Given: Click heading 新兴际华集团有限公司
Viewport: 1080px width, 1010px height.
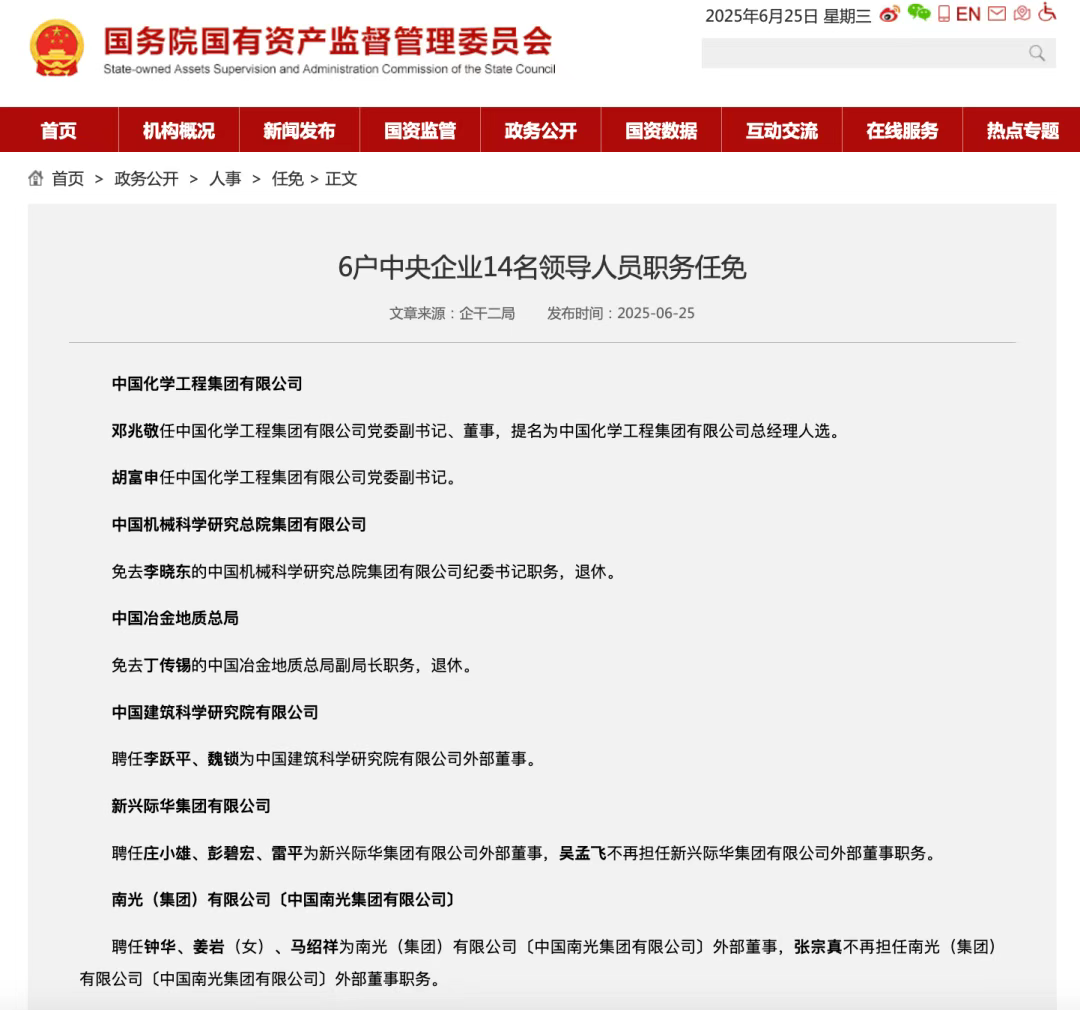Looking at the screenshot, I should tap(191, 806).
